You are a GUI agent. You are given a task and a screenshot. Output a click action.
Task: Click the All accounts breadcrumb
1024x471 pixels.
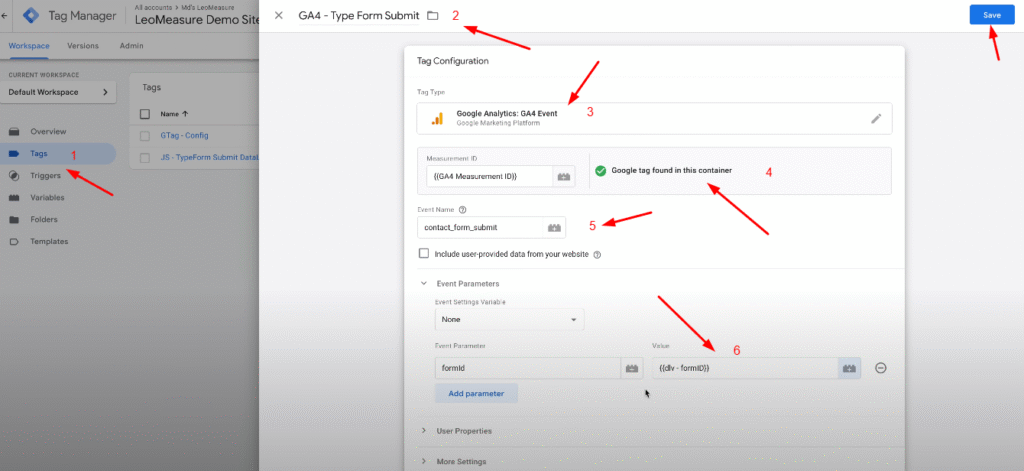point(152,7)
